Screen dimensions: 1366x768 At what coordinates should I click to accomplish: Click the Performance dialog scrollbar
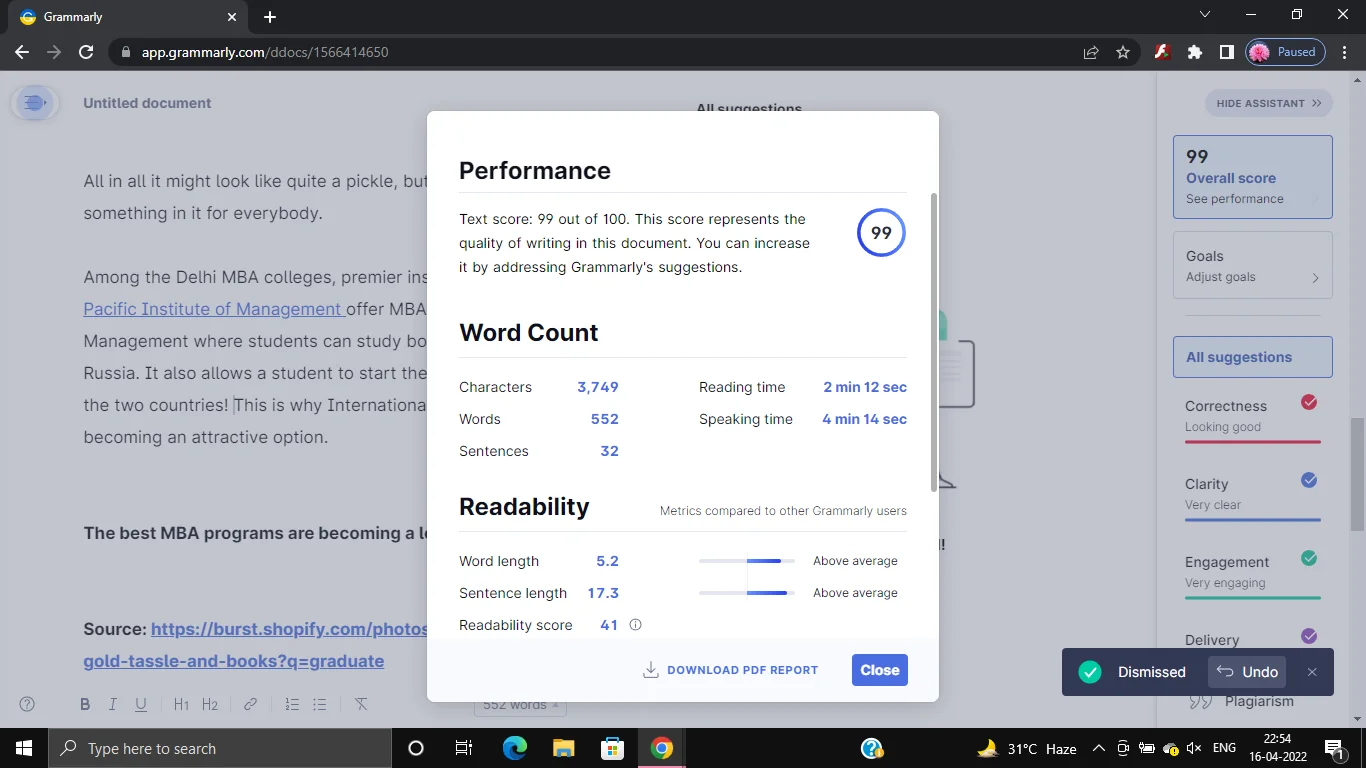click(934, 340)
